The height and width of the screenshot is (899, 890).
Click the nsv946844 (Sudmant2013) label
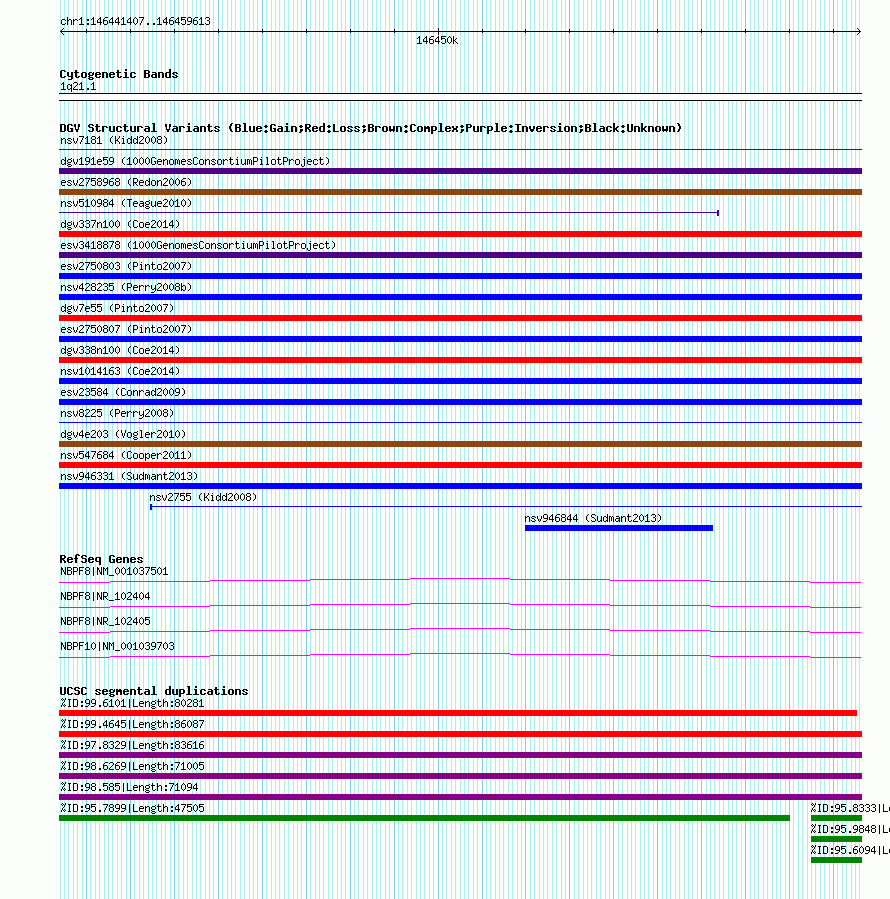click(593, 519)
